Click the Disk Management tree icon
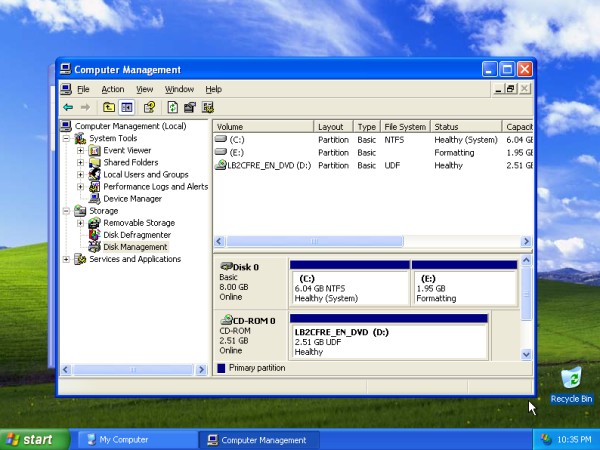The image size is (600, 450). click(x=95, y=247)
